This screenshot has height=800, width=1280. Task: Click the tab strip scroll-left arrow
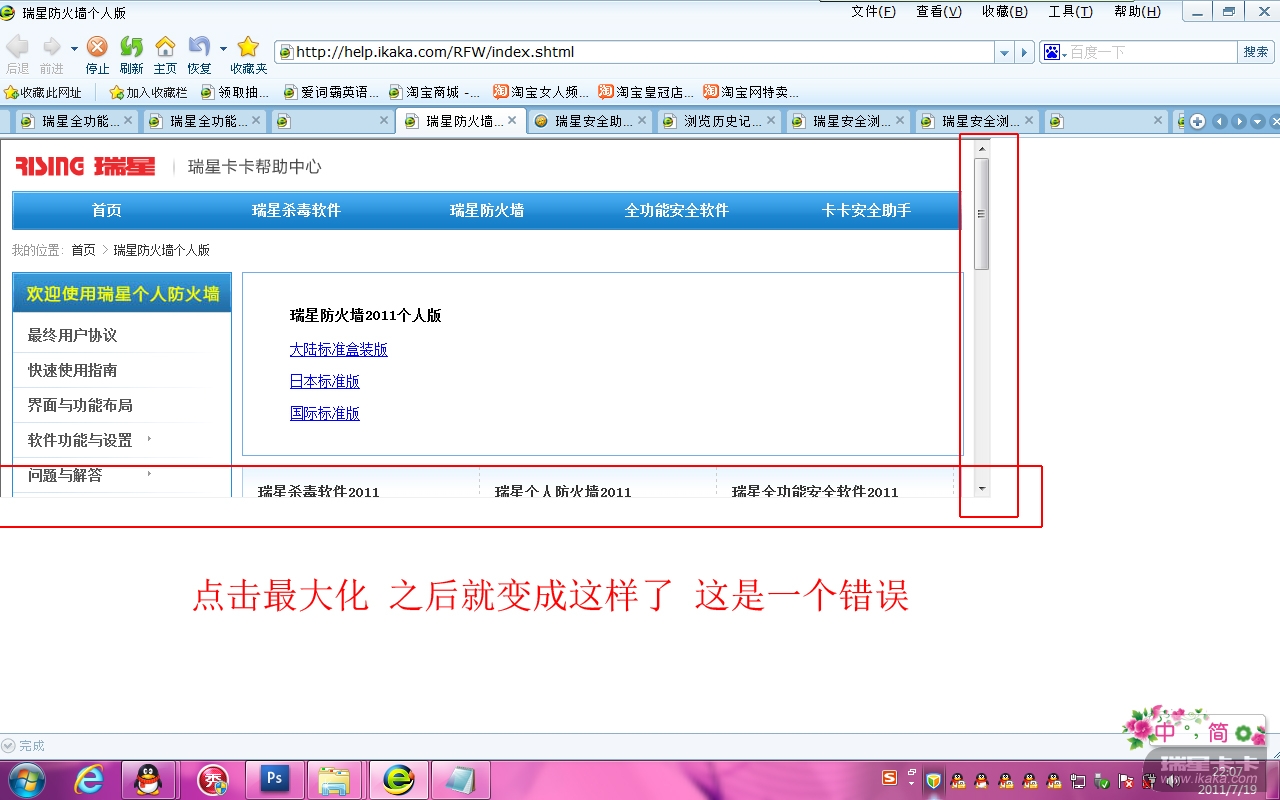click(1219, 121)
